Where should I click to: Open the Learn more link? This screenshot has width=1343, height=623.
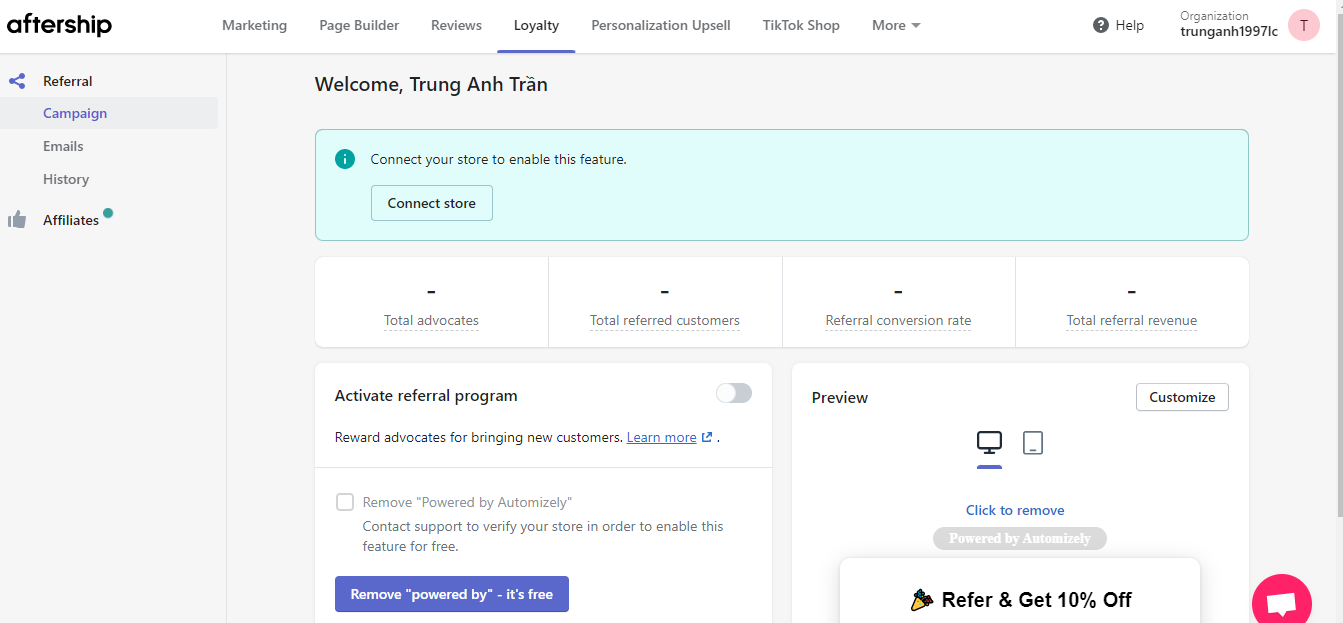tap(661, 437)
